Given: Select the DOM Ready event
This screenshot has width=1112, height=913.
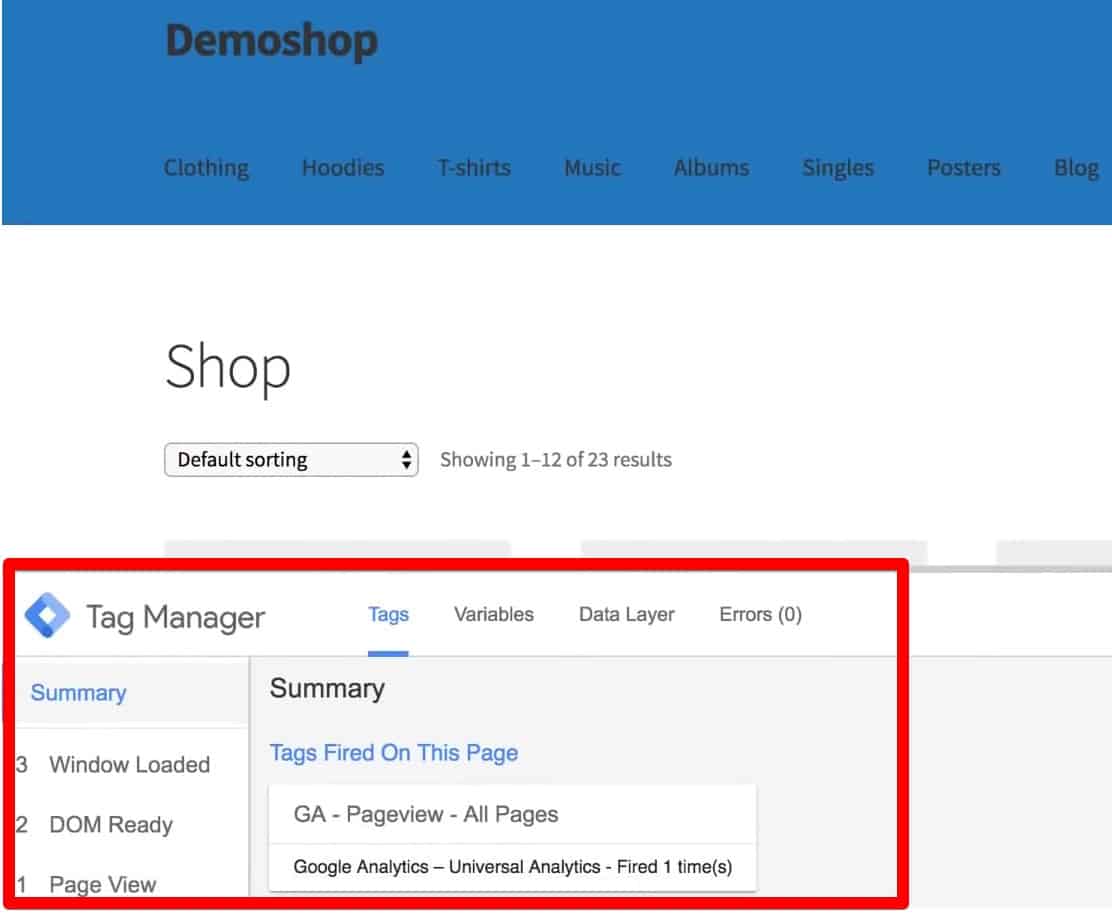Looking at the screenshot, I should coord(110,824).
